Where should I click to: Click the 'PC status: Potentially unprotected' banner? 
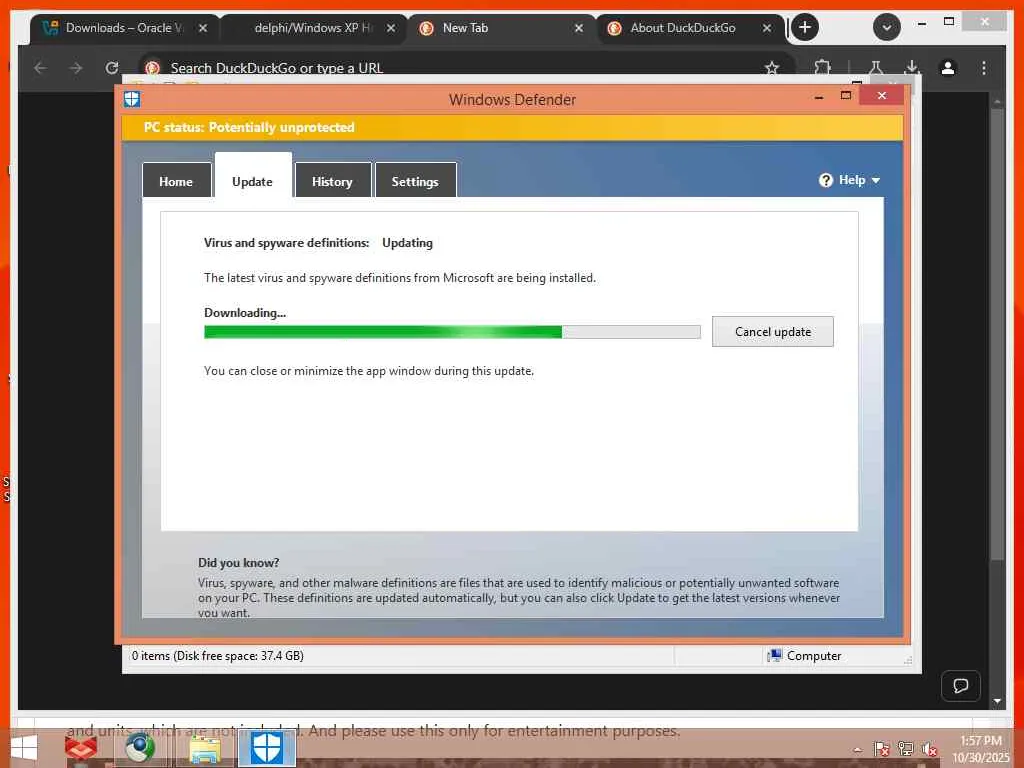tap(512, 127)
